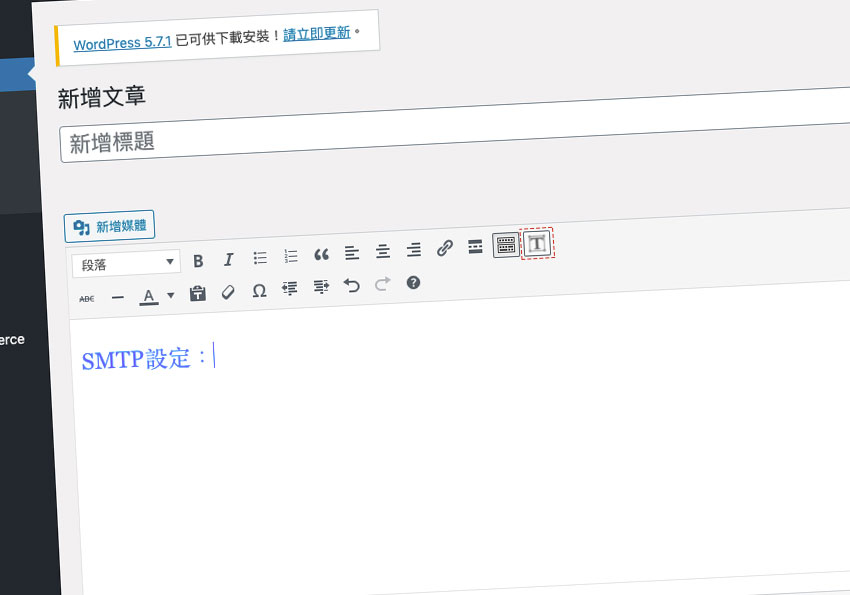
Task: Insert a numbered list
Action: 291,256
